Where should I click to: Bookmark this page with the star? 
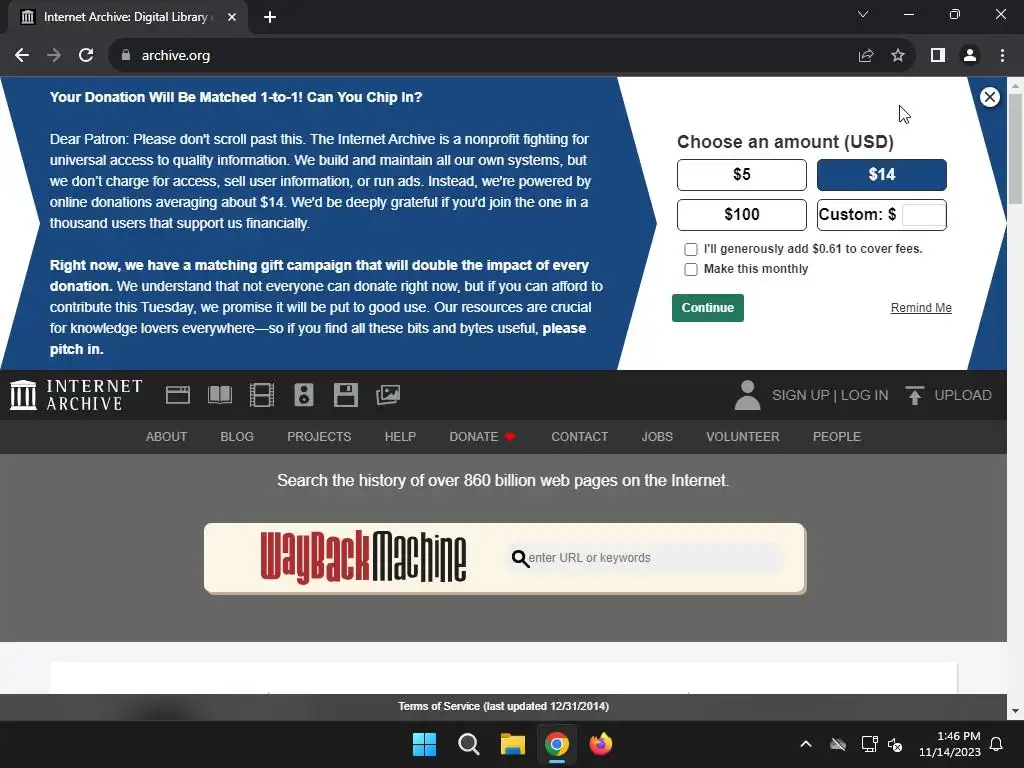pos(898,56)
